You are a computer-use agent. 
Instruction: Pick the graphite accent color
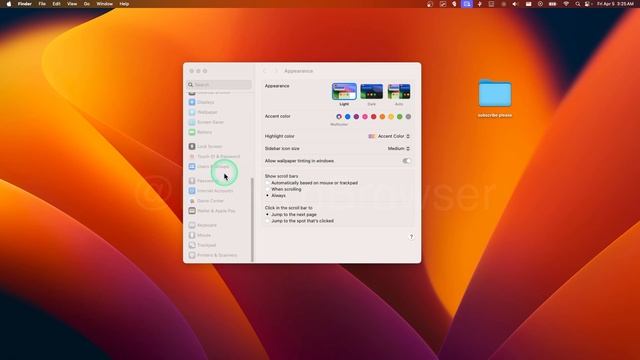click(x=408, y=117)
